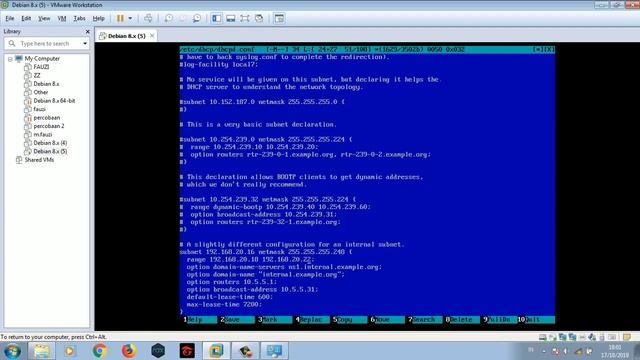Click the 4 Replac function key in the editor
Screen dimensions: 640x360
(311, 320)
